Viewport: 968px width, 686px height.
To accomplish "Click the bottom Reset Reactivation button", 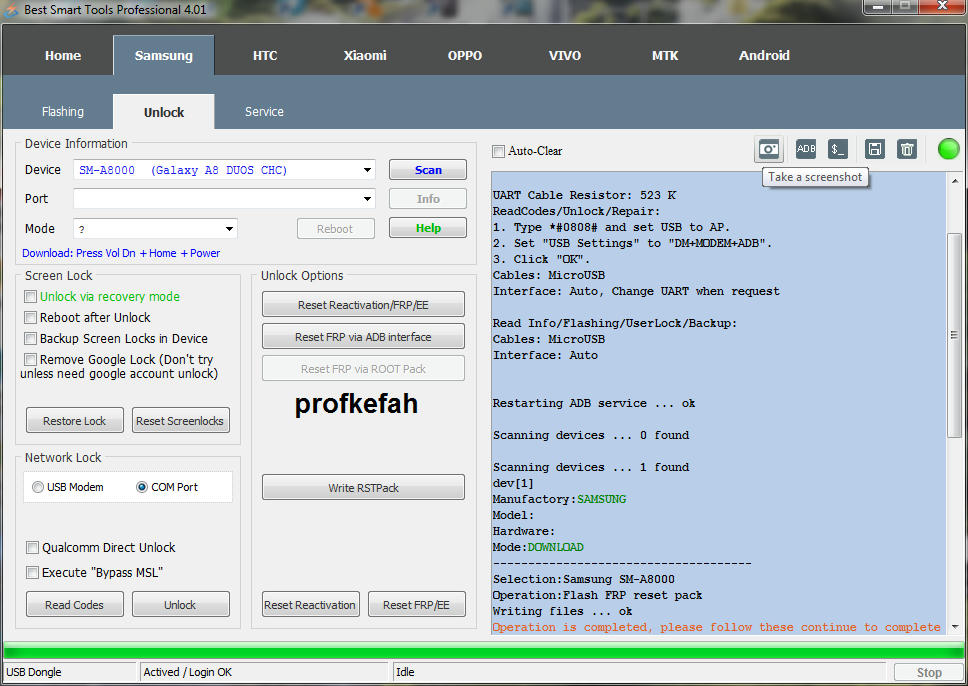I will (x=310, y=605).
